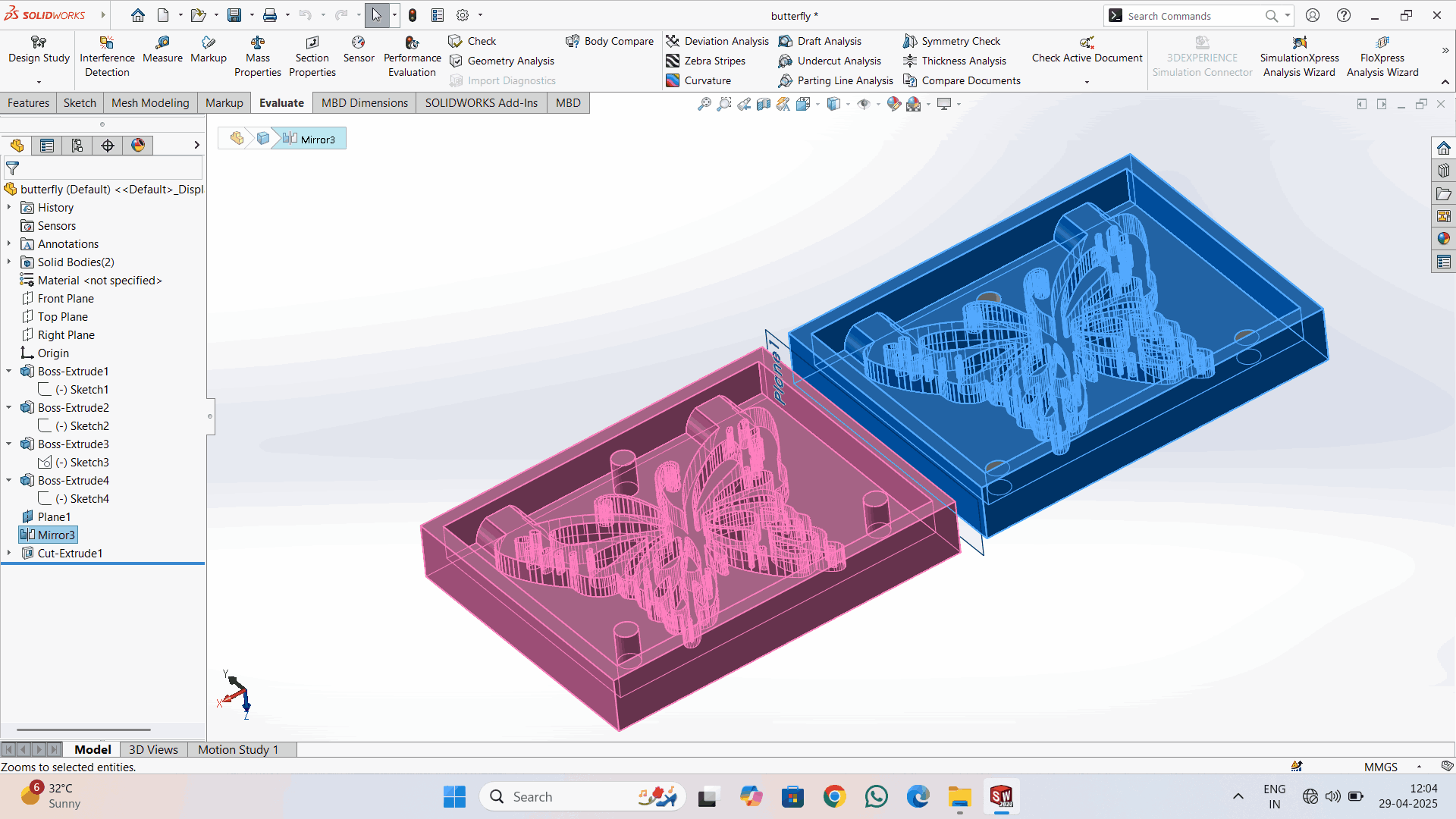The image size is (1456, 819).
Task: Toggle Curvature display
Action: (x=698, y=80)
